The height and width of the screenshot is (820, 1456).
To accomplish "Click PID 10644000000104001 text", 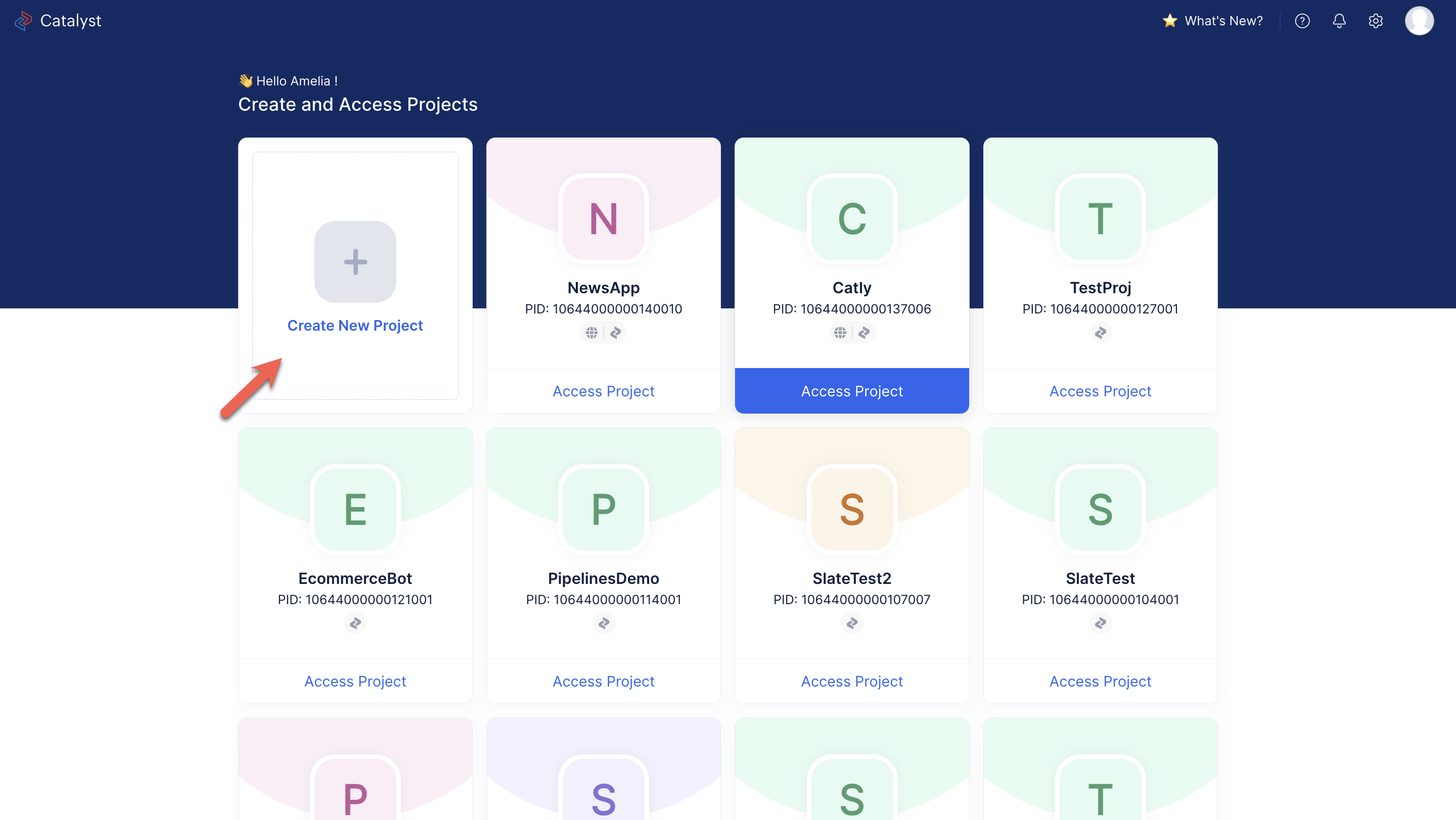I will 1101,600.
